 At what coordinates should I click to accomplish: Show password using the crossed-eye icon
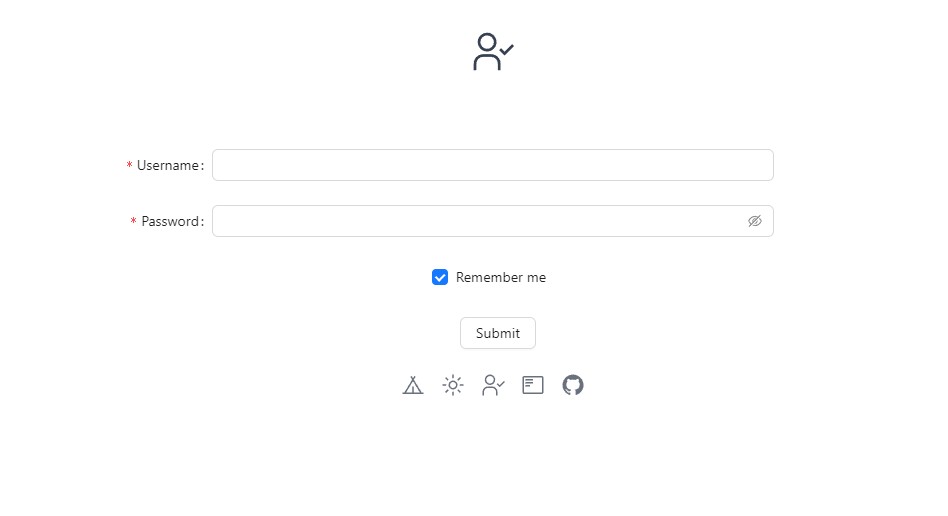click(x=755, y=221)
